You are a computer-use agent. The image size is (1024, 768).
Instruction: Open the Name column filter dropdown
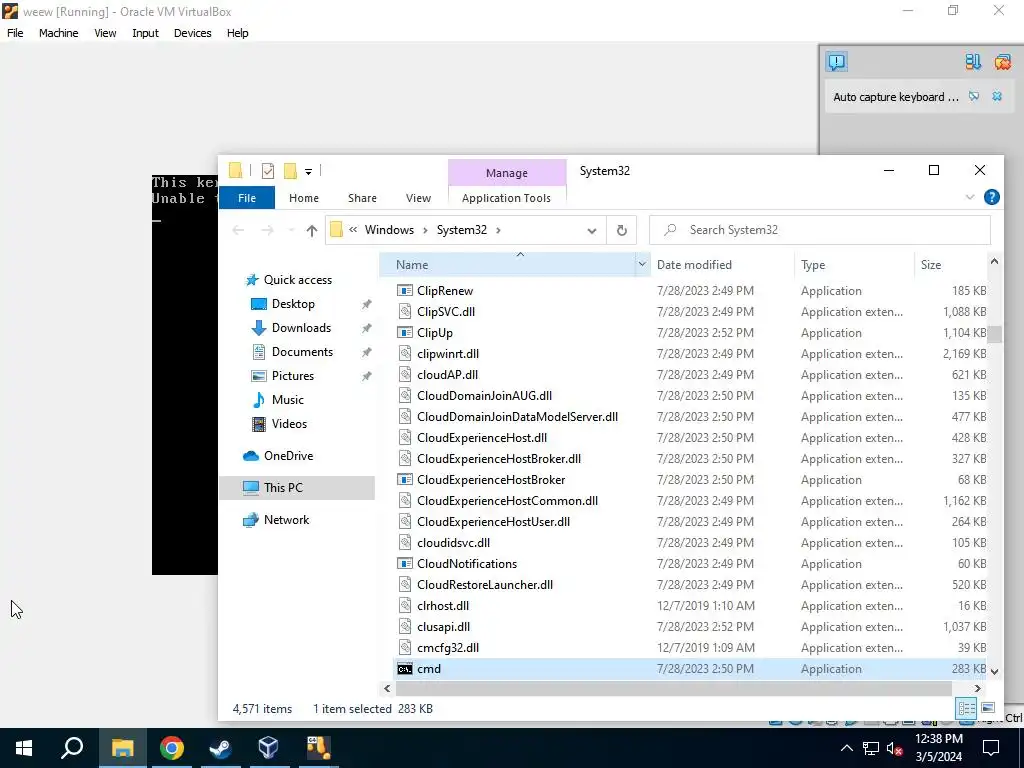[642, 264]
